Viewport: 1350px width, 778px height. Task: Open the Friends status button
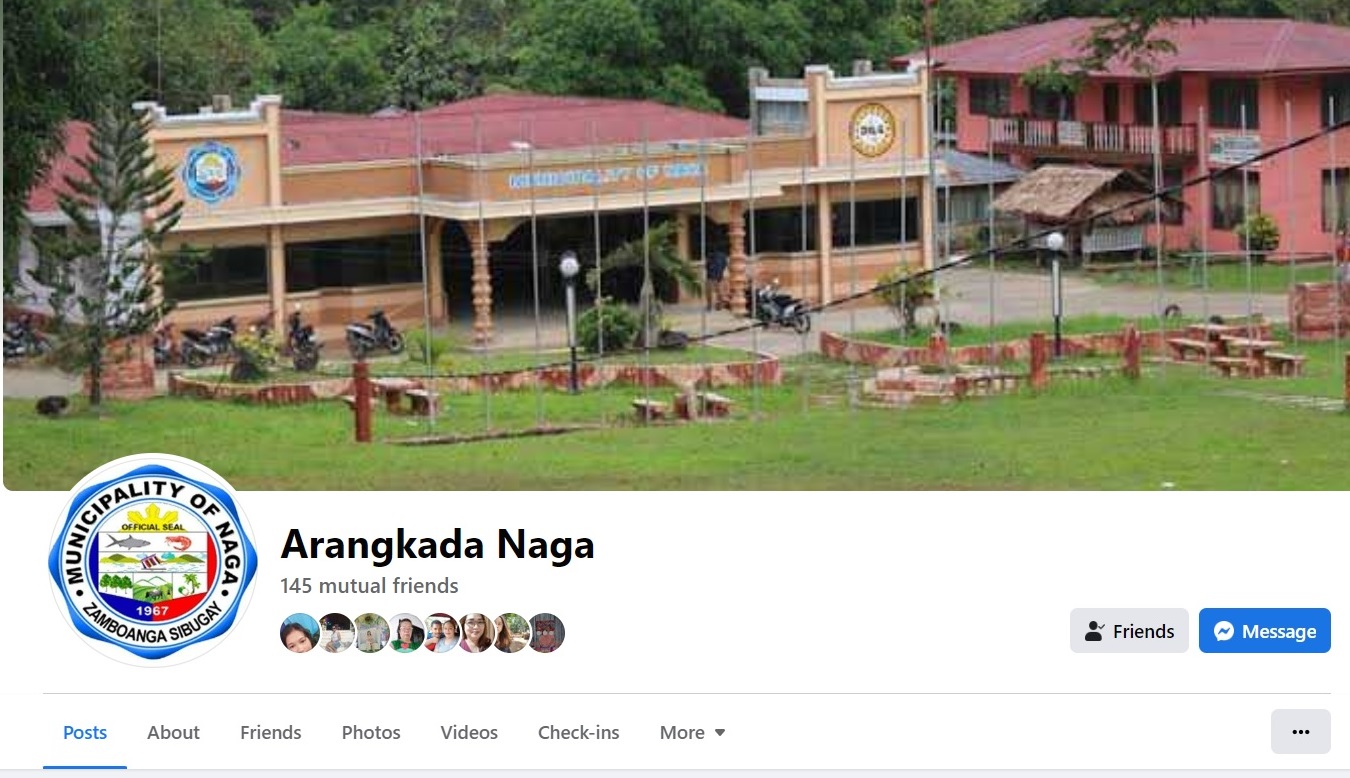1129,631
